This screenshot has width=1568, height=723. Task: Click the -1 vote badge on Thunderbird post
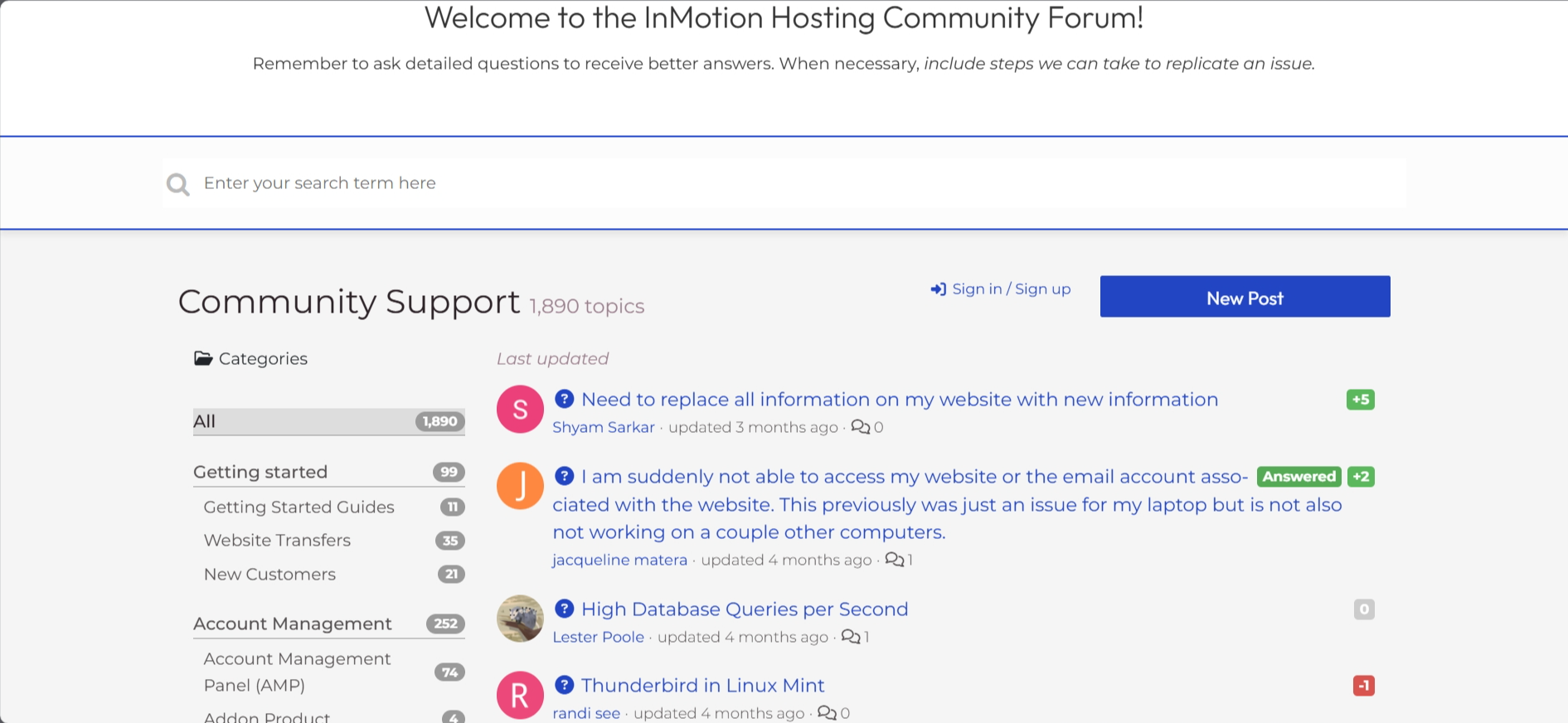coord(1364,686)
